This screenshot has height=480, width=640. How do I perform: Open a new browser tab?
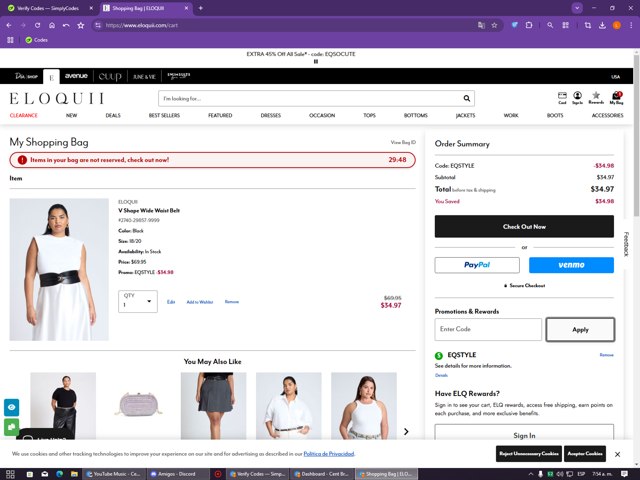tap(200, 8)
